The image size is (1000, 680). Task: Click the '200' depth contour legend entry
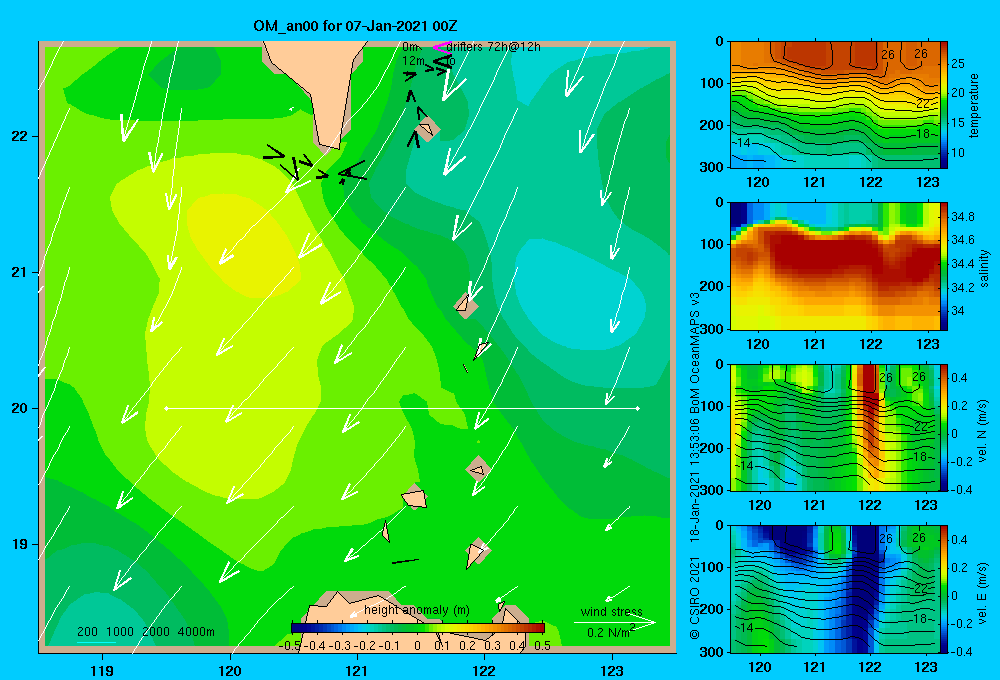pos(87,632)
